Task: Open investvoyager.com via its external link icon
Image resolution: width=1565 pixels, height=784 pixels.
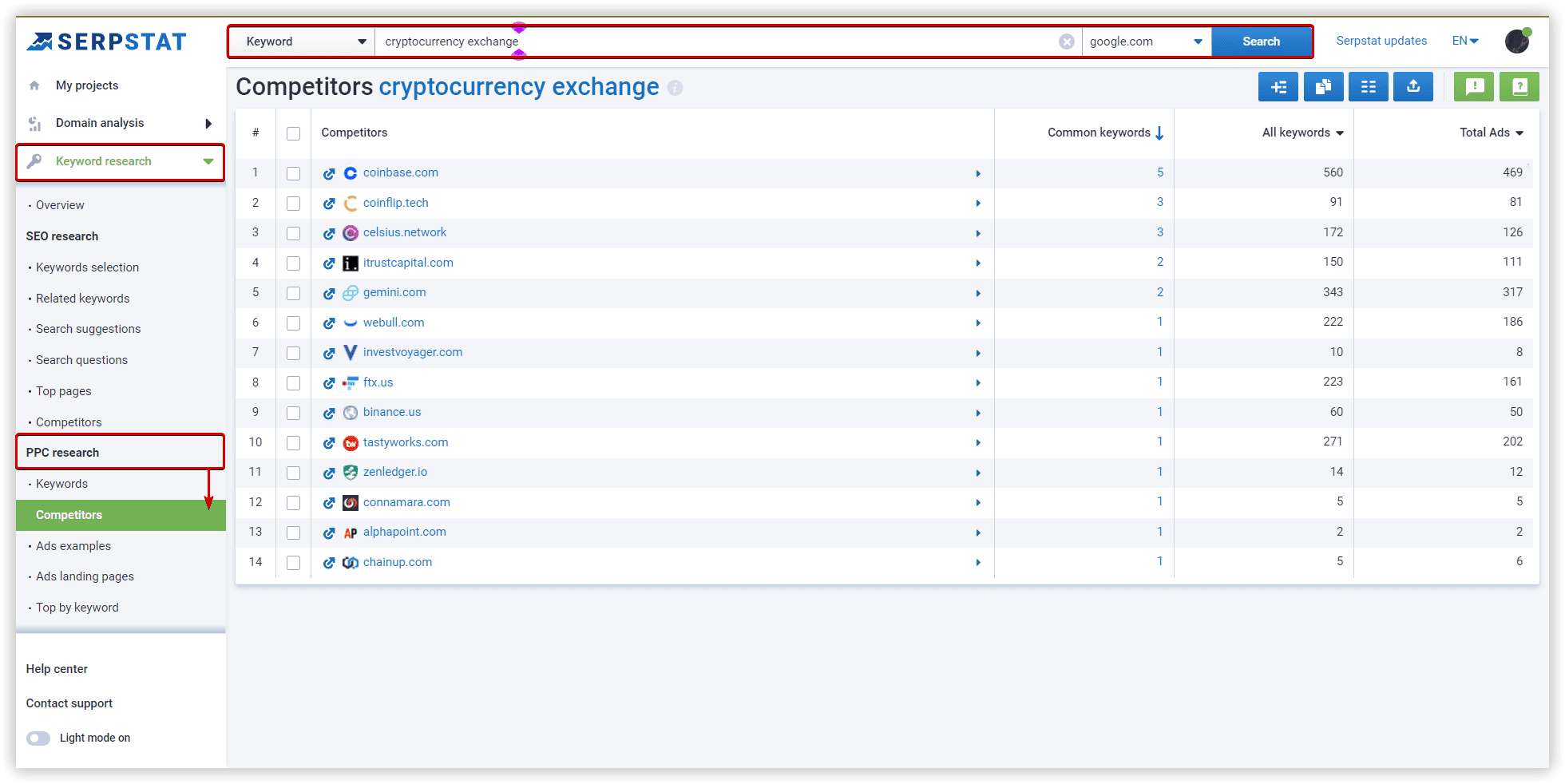Action: [x=329, y=353]
